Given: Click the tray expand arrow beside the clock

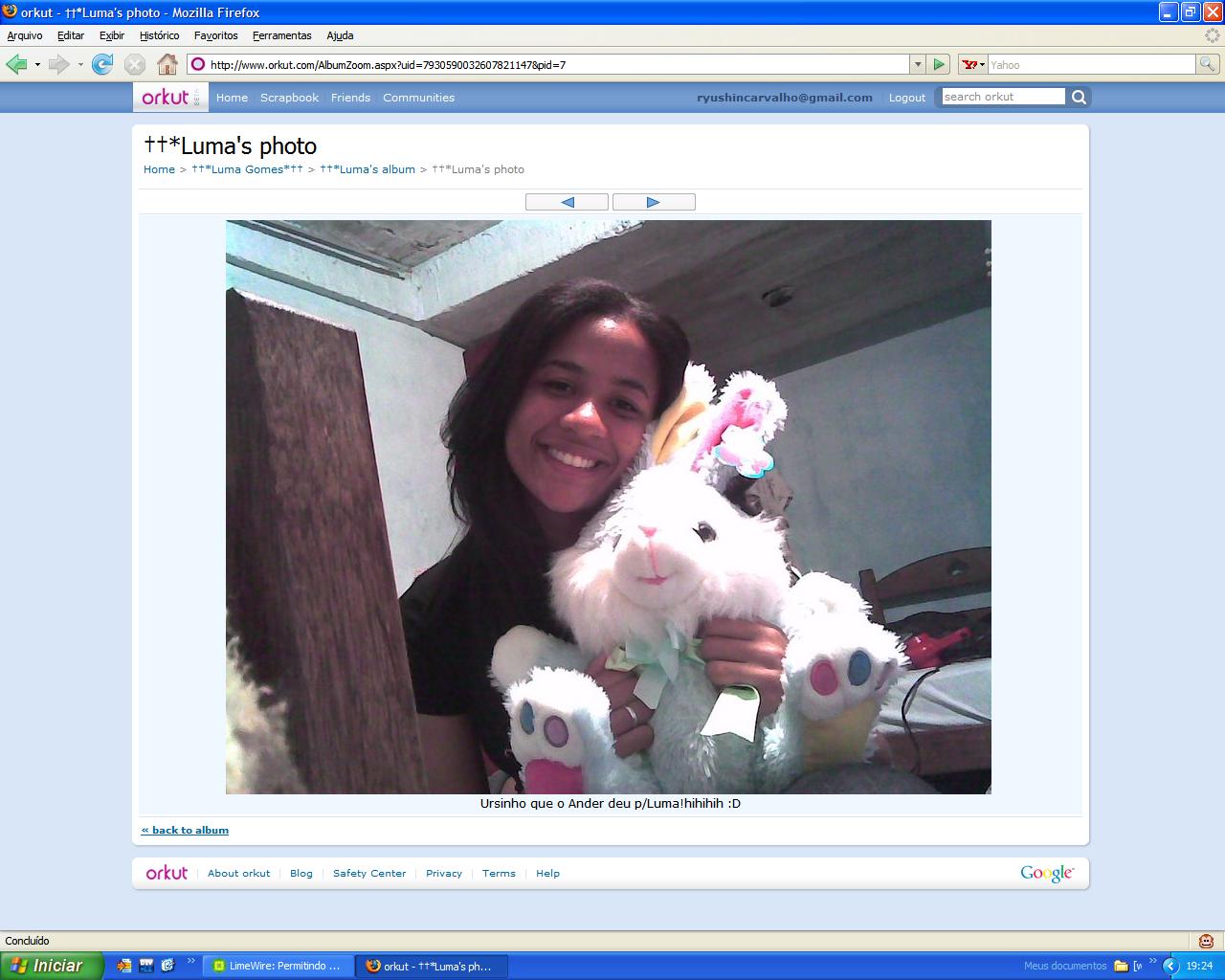Looking at the screenshot, I should click(x=1169, y=966).
